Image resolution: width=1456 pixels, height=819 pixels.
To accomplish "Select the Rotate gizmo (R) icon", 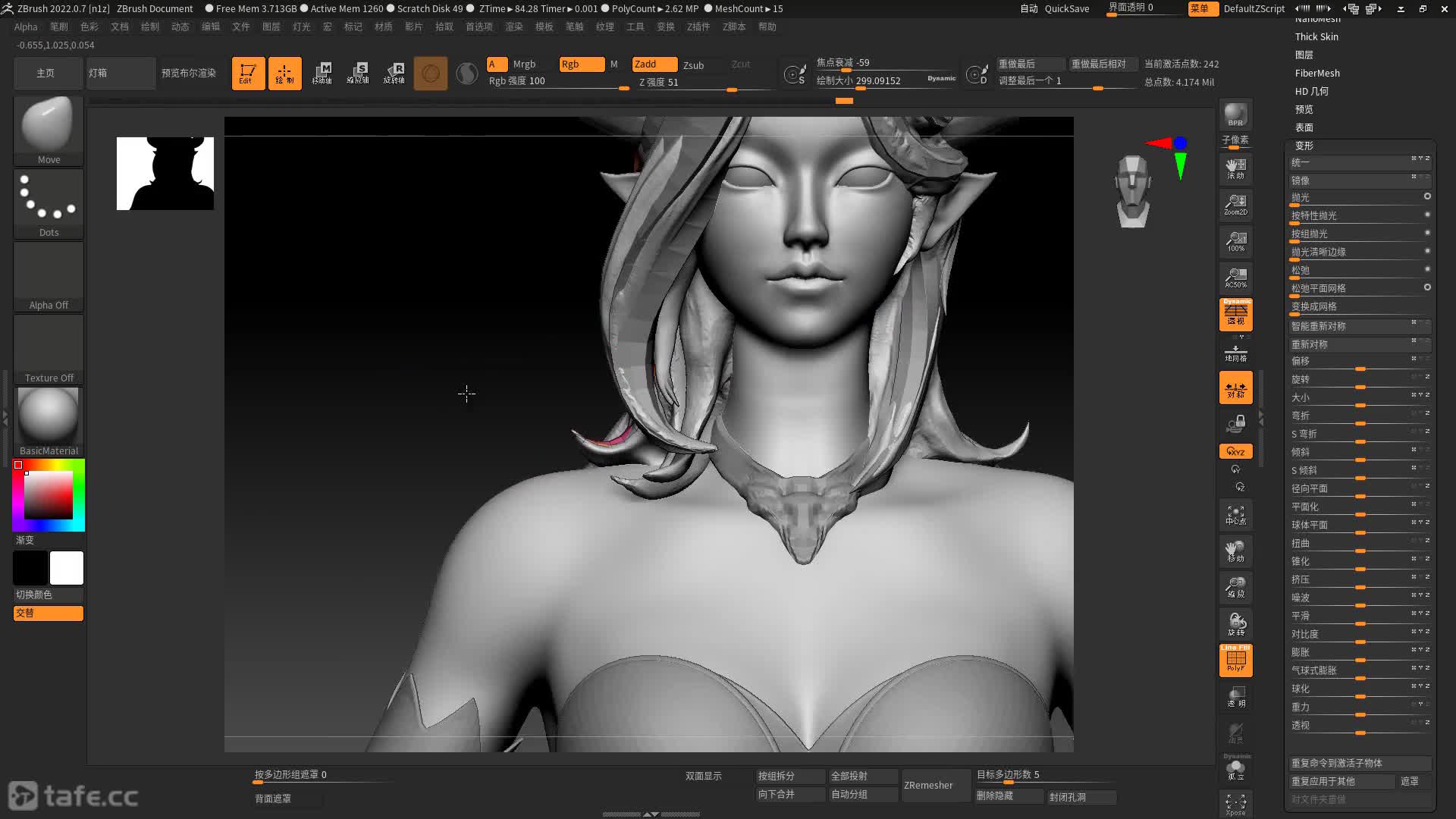I will point(394,74).
